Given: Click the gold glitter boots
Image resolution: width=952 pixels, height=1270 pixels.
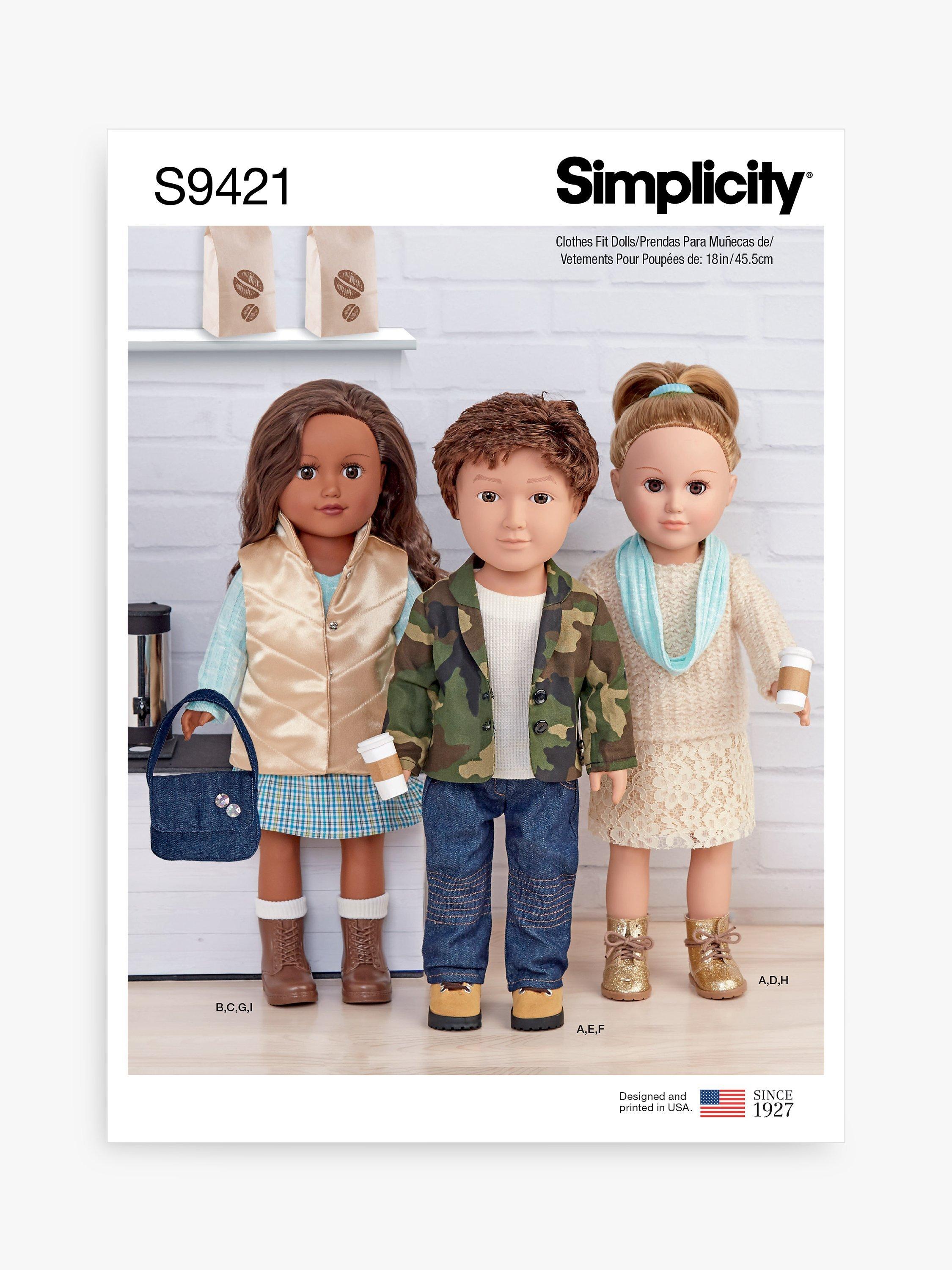Looking at the screenshot, I should click(673, 955).
